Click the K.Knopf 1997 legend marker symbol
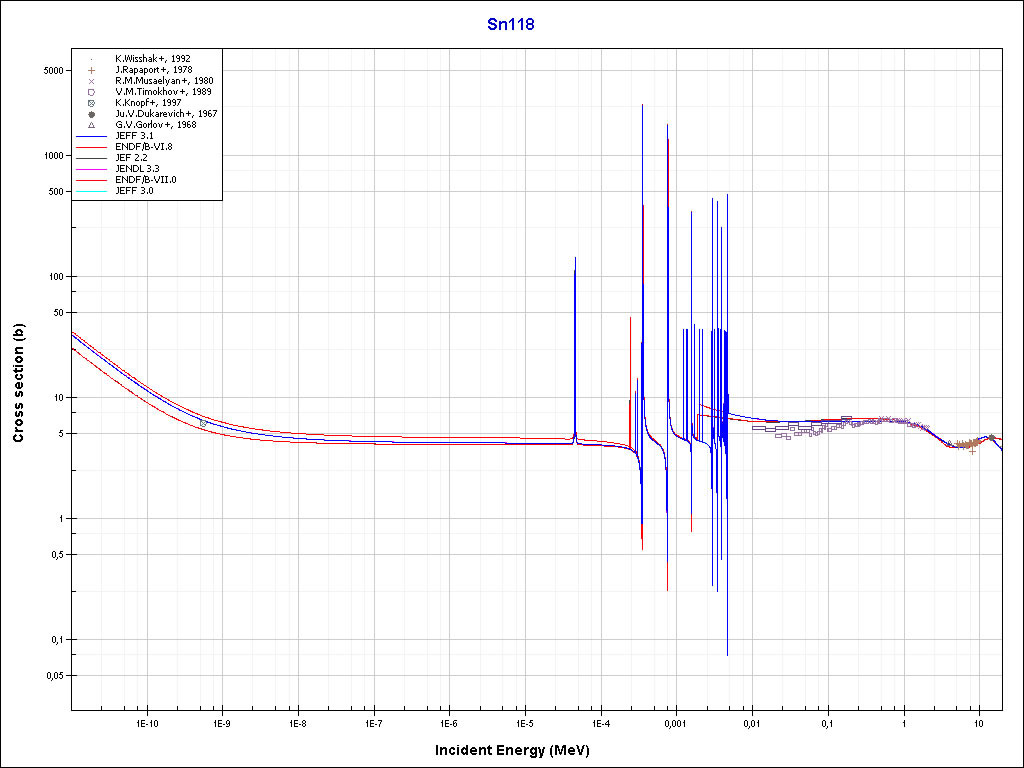Image resolution: width=1024 pixels, height=768 pixels. [x=91, y=103]
